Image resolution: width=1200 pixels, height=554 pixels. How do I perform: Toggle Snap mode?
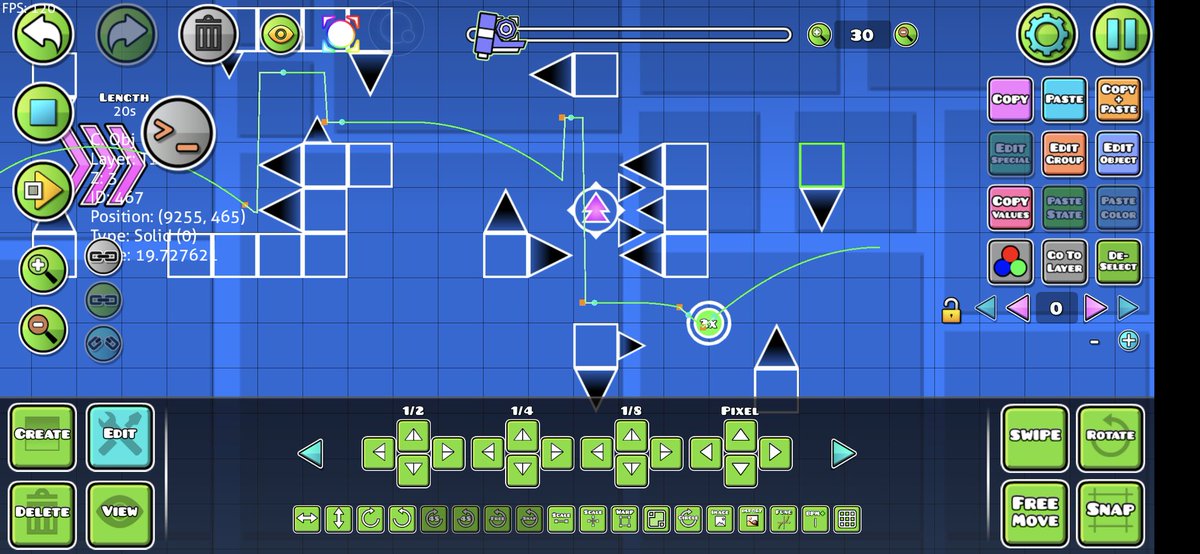click(1110, 514)
